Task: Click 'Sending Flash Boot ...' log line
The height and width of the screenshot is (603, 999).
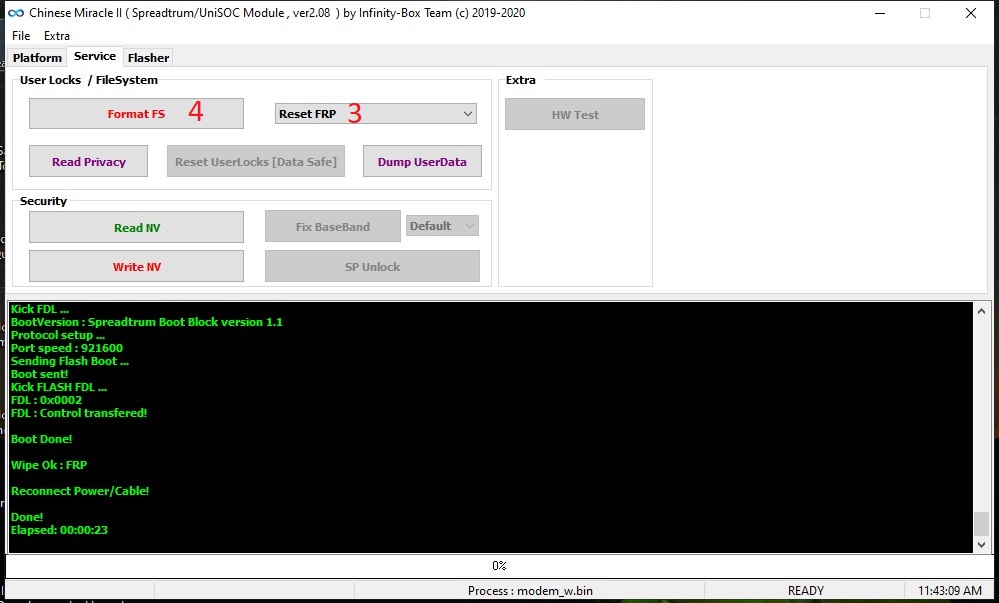Action: pos(70,361)
